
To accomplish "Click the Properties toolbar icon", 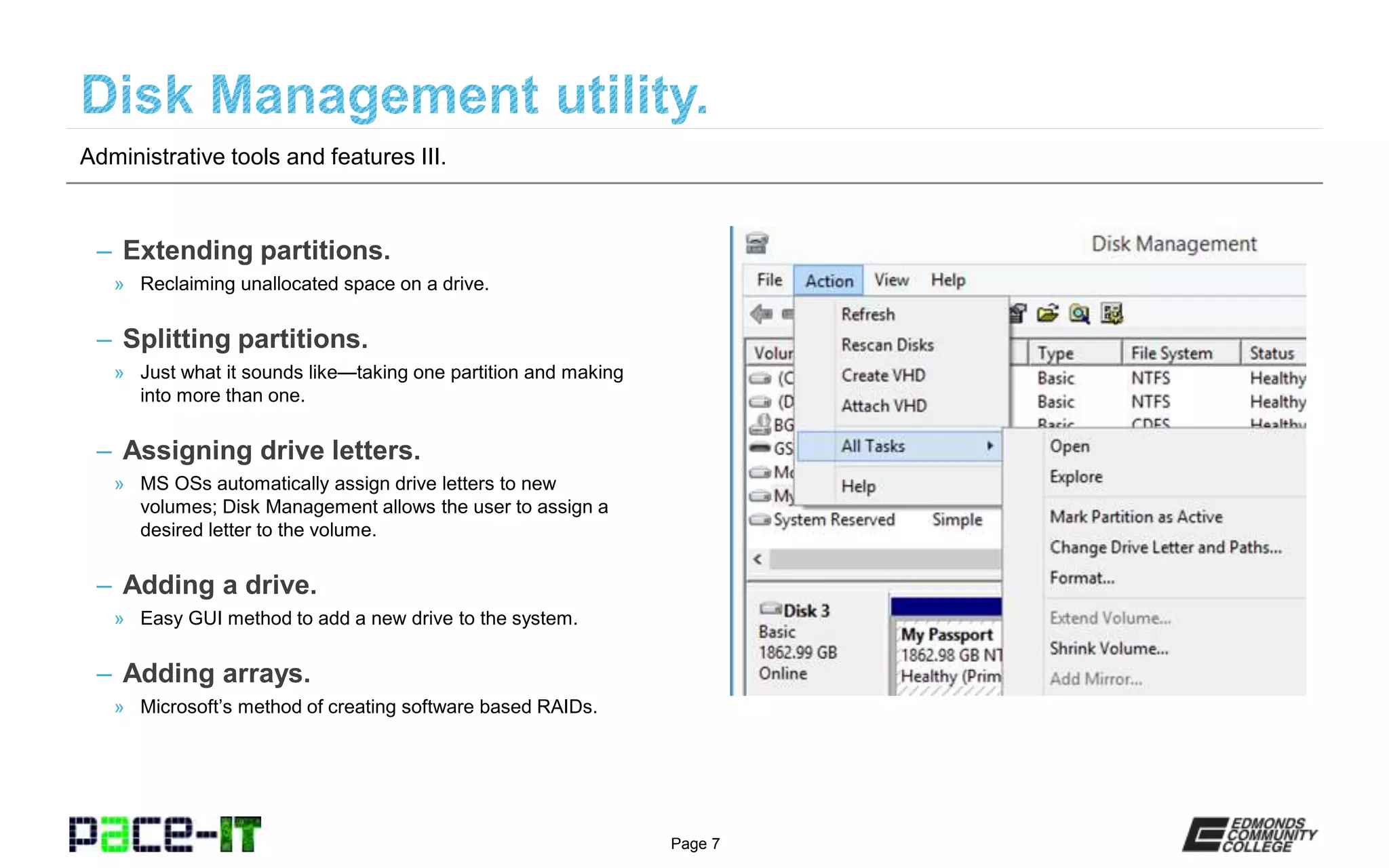I will click(x=1017, y=313).
